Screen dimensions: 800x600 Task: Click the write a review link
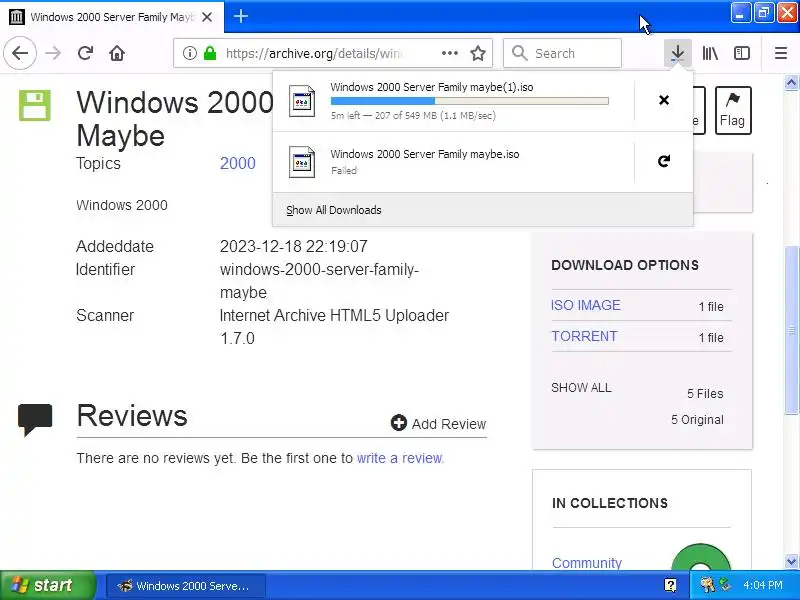point(400,458)
